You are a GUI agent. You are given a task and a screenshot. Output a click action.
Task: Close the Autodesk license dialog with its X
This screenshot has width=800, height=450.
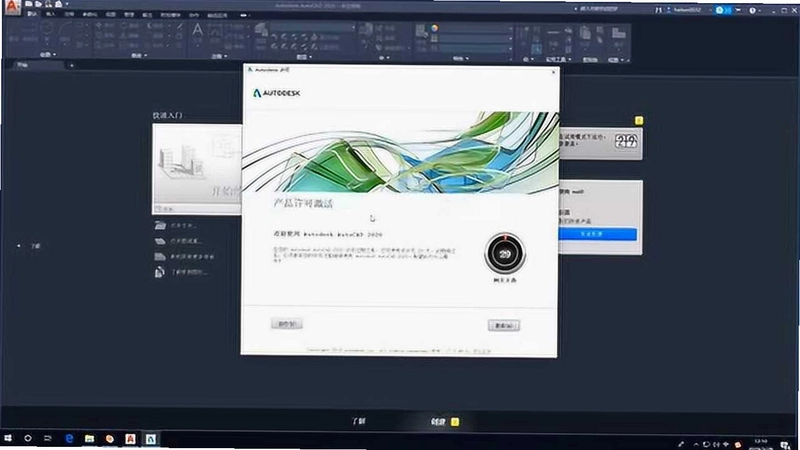click(x=554, y=72)
